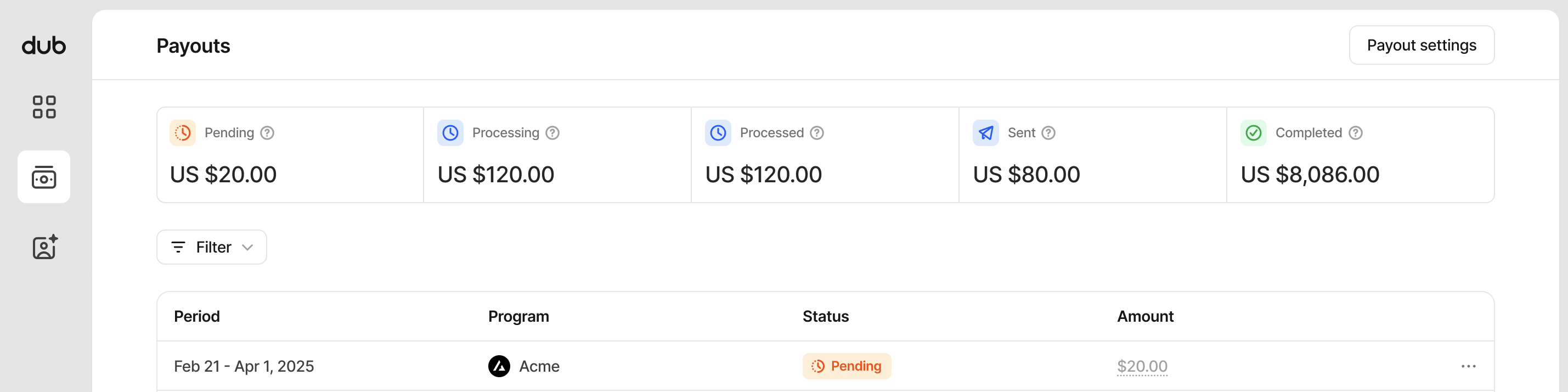Viewport: 1568px width, 392px height.
Task: Click the Sent paper plane icon
Action: click(x=985, y=133)
